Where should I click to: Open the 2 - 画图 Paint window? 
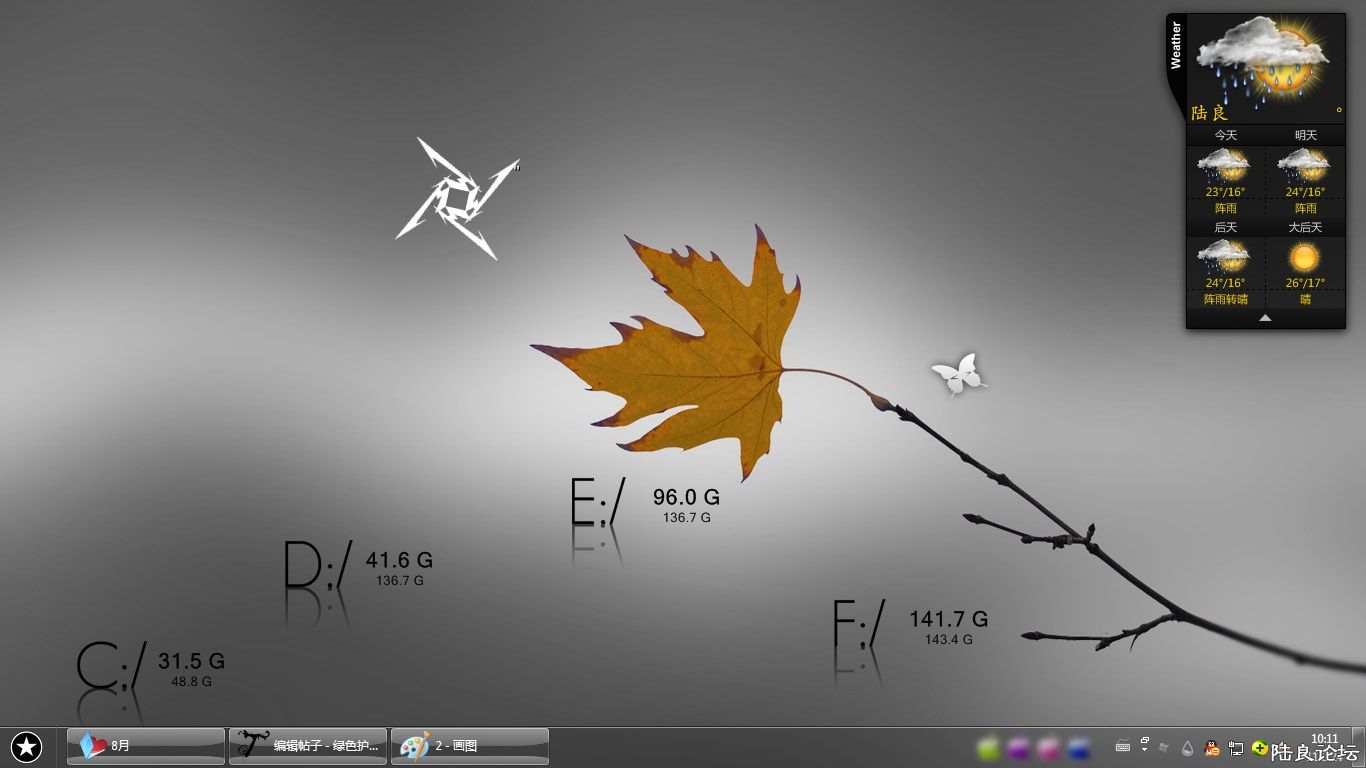pos(469,746)
